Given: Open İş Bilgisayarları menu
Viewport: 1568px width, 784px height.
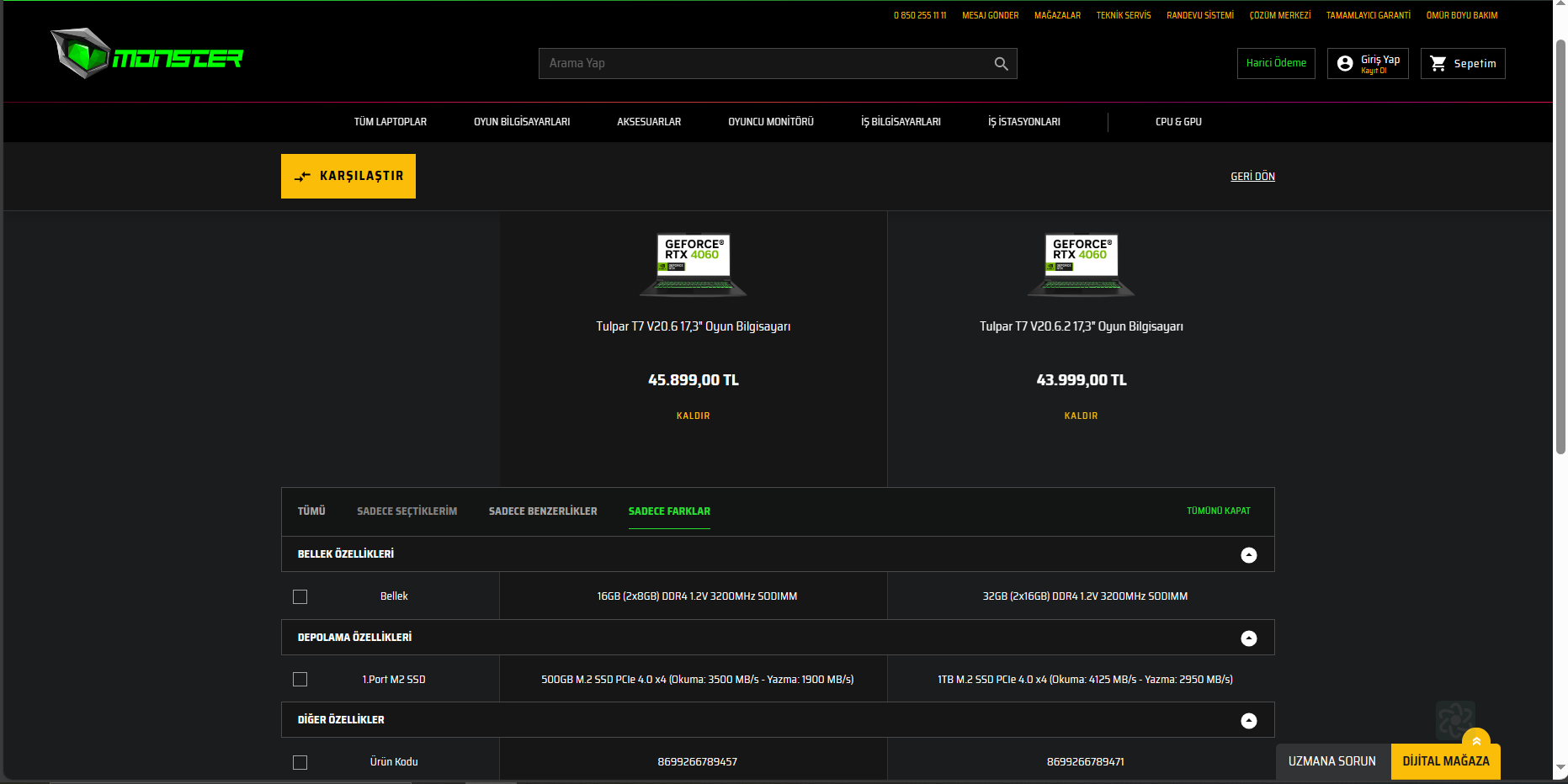Looking at the screenshot, I should point(901,122).
